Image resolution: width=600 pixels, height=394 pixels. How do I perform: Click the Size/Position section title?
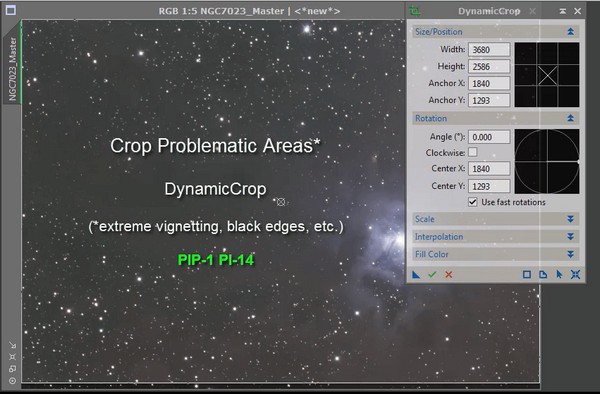(439, 32)
